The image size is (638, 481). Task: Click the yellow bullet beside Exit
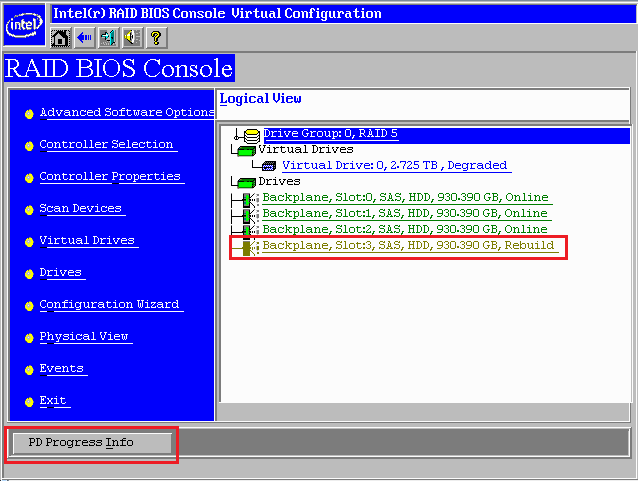click(x=29, y=402)
